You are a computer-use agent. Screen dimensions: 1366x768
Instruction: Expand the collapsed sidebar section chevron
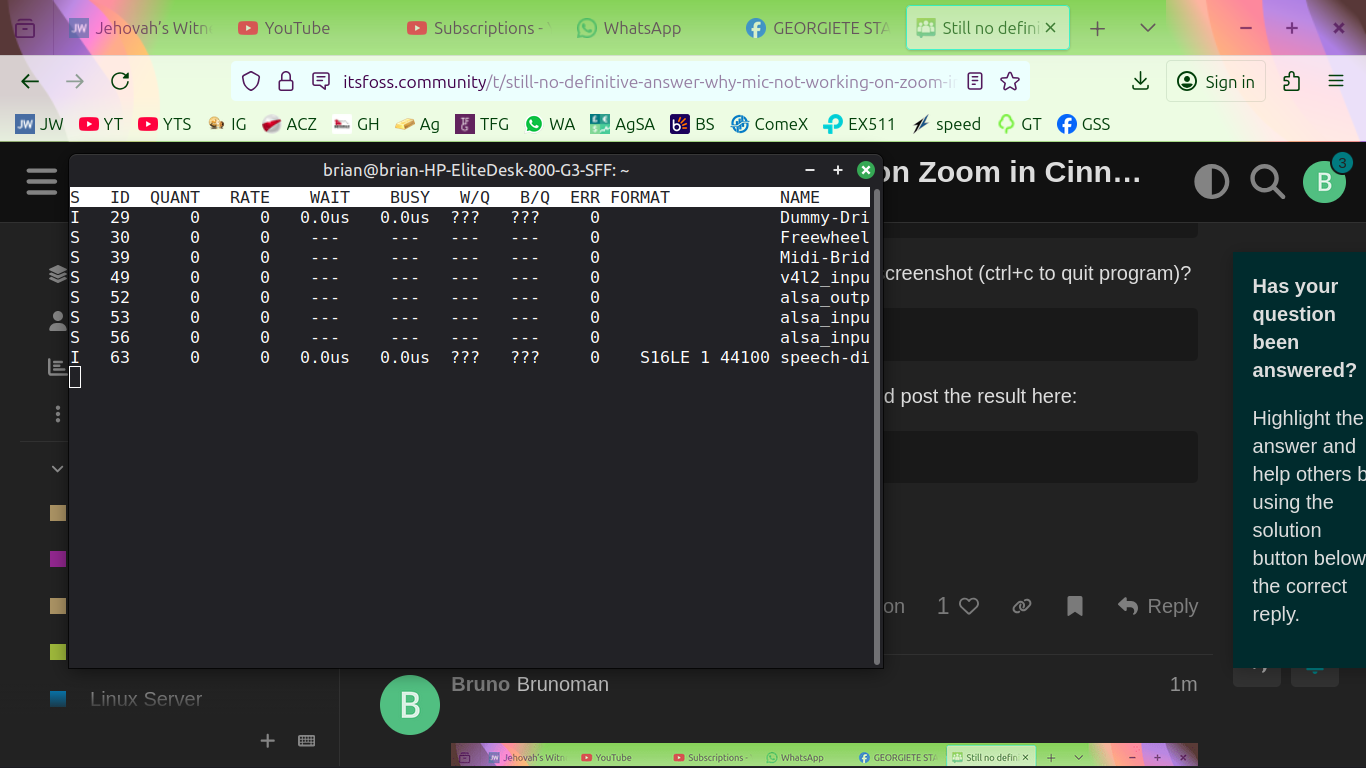pos(58,468)
